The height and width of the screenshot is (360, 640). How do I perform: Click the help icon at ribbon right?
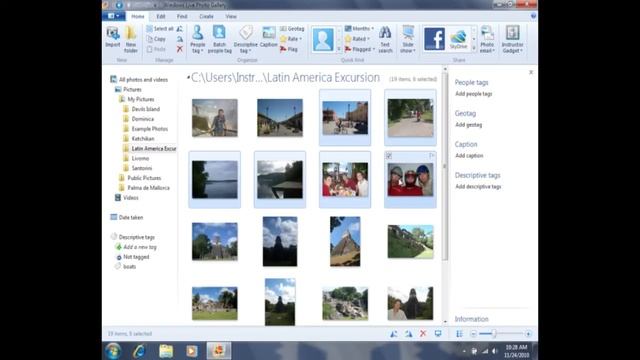click(533, 16)
